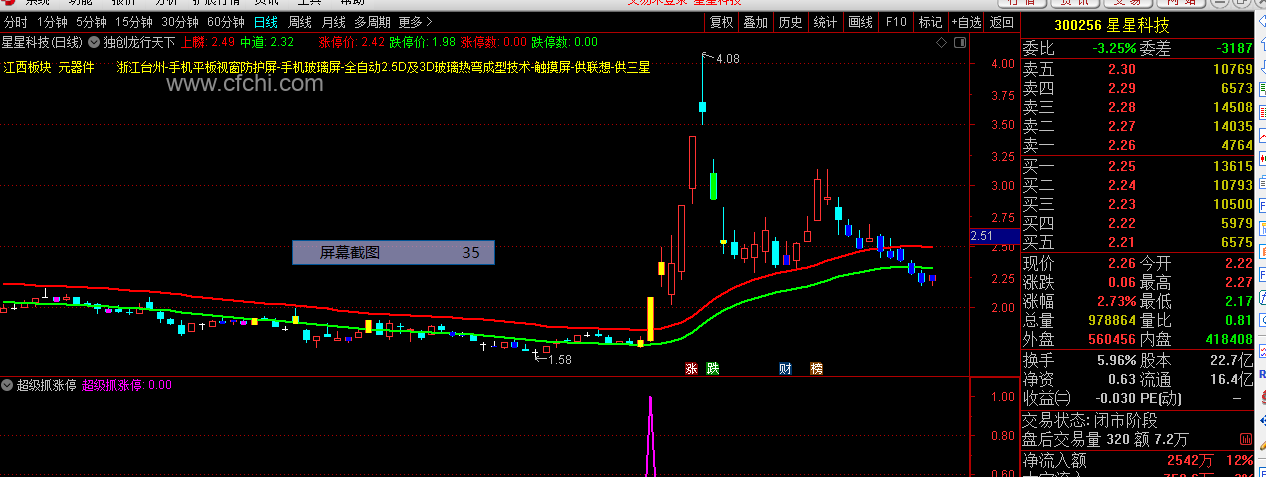This screenshot has width=1266, height=477.
Task: Click the 星星科技(日线) chart title
Action: point(42,42)
